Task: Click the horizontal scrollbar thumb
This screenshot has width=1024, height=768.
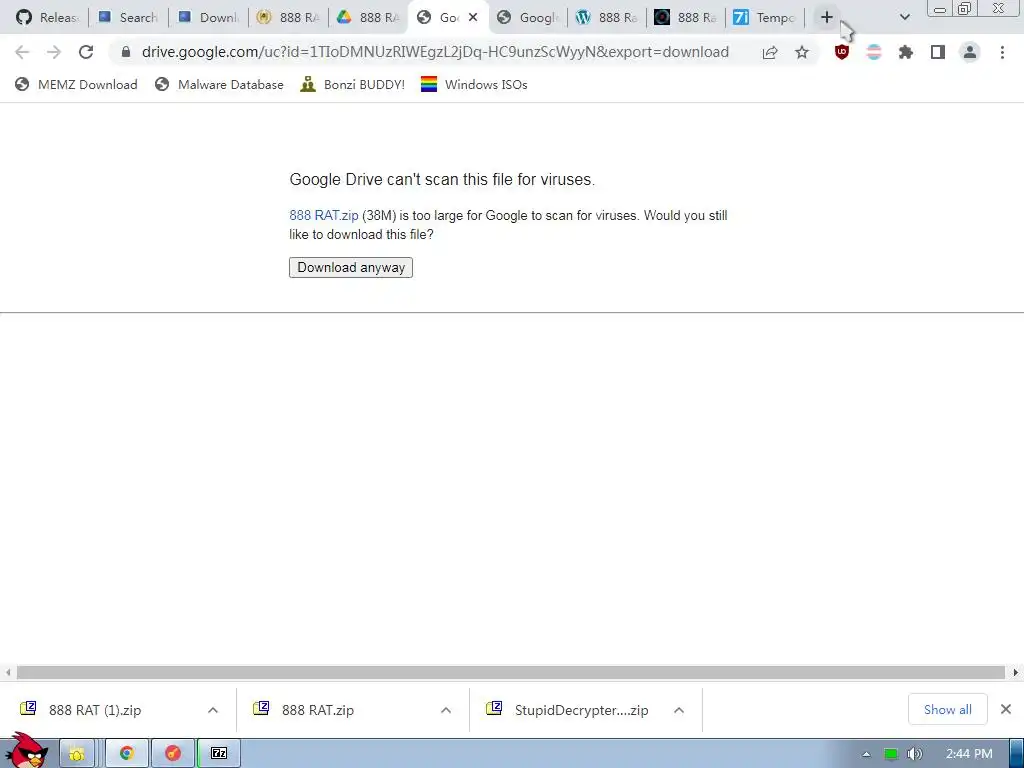Action: tap(511, 672)
